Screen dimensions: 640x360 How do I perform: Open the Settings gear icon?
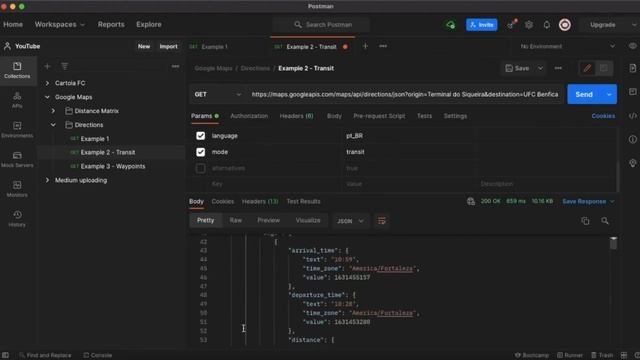(x=529, y=25)
